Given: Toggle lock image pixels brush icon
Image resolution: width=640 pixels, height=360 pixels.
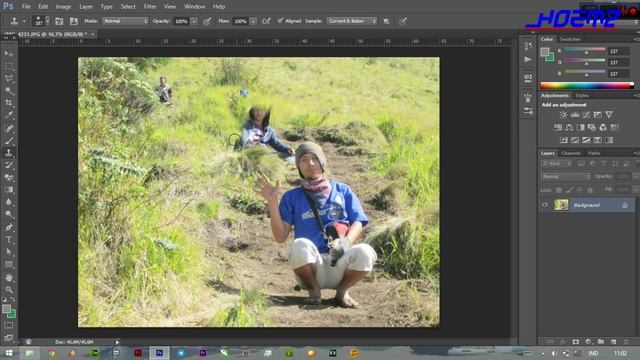Looking at the screenshot, I should pyautogui.click(x=569, y=190).
